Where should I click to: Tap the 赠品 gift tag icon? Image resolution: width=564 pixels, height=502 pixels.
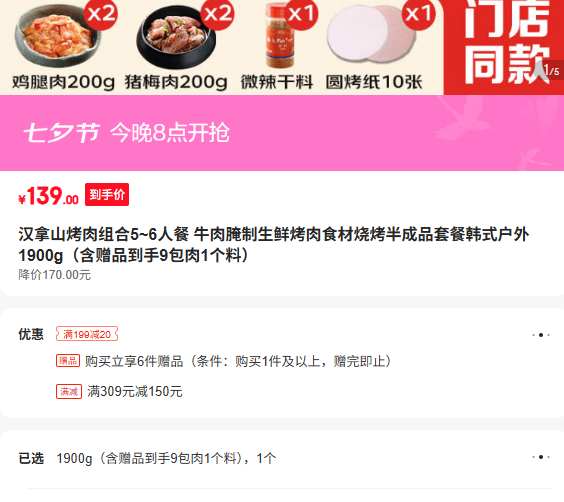68,361
